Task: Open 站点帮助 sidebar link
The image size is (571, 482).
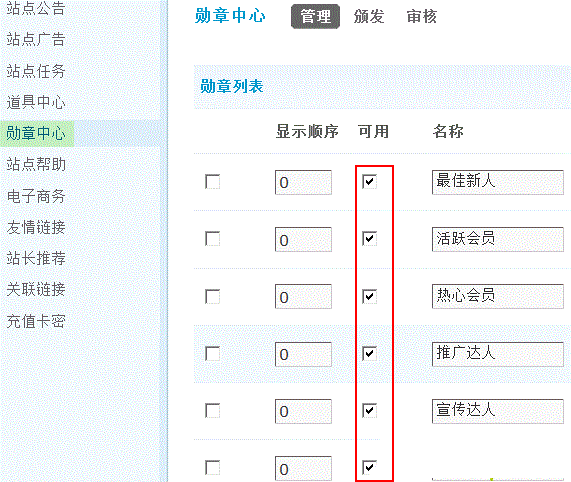Action: pyautogui.click(x=36, y=165)
